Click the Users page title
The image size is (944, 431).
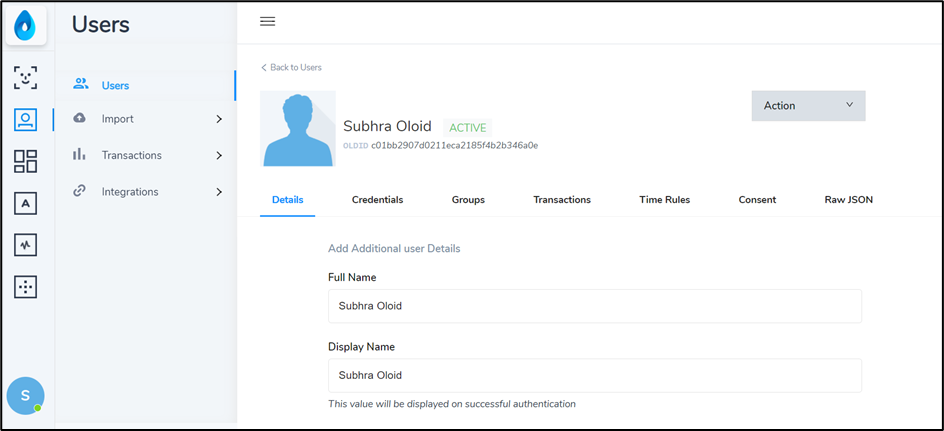(101, 25)
